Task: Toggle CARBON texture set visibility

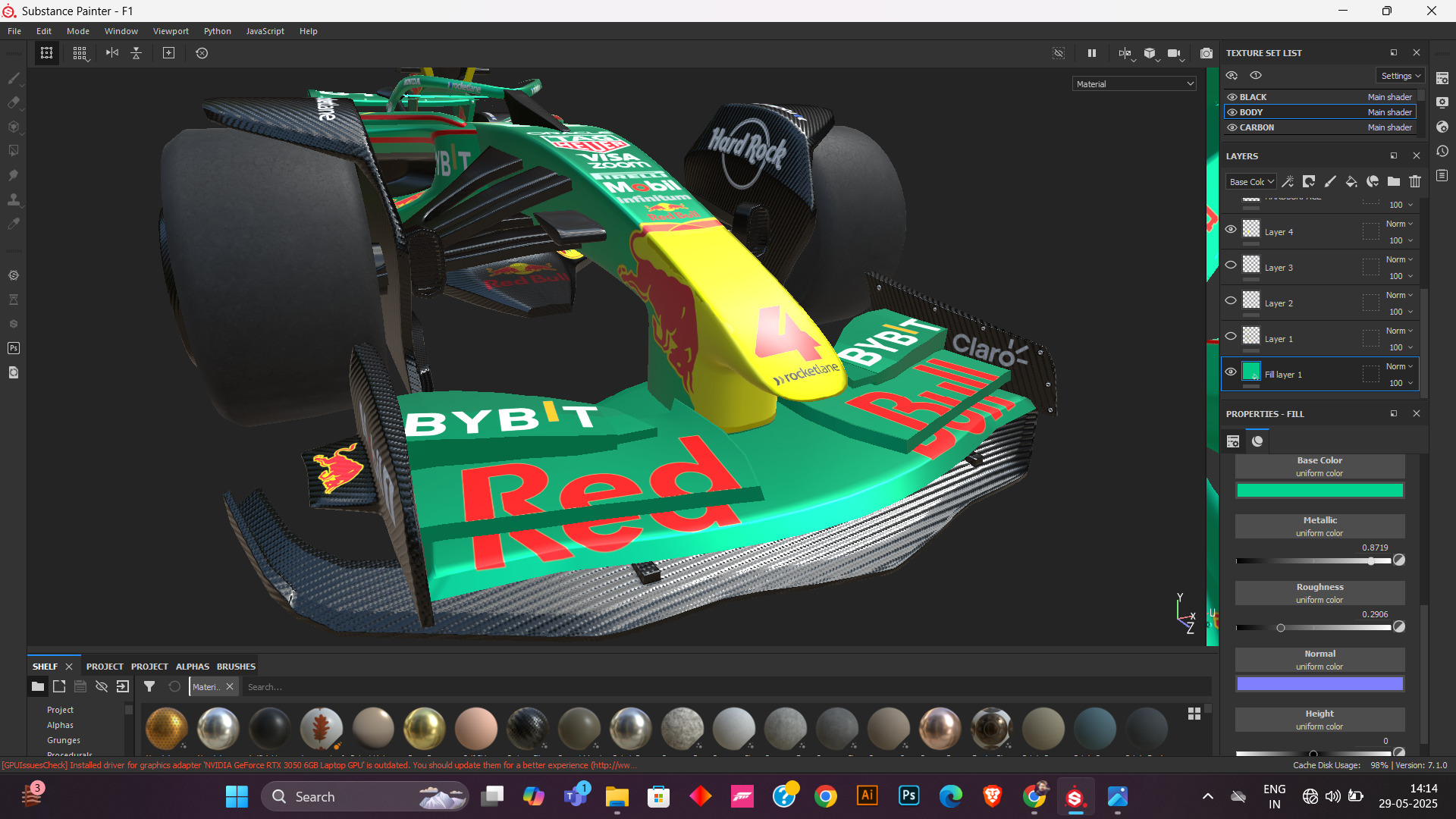Action: (x=1232, y=127)
